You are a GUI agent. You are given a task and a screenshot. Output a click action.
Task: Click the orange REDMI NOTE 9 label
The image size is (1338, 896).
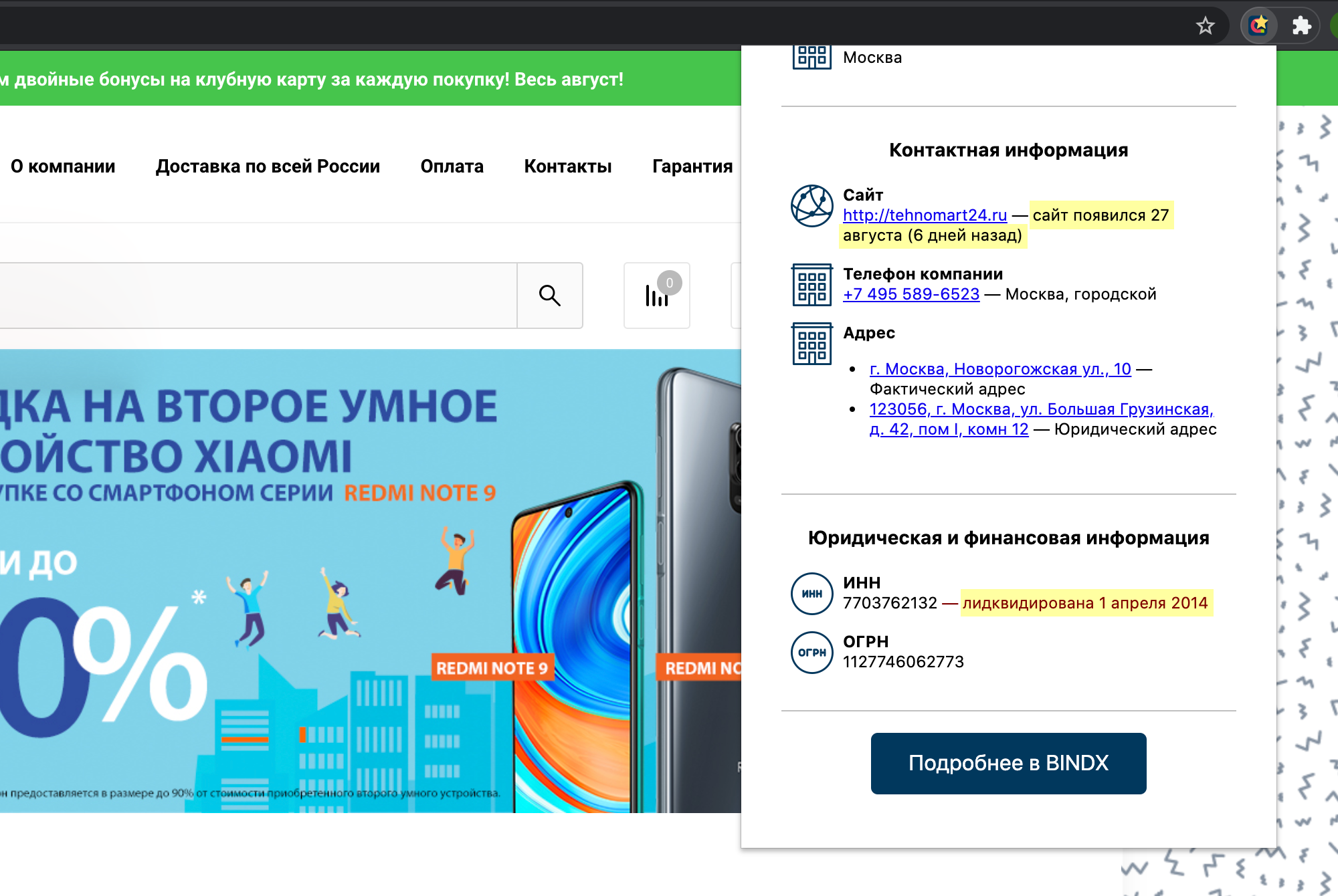click(492, 668)
